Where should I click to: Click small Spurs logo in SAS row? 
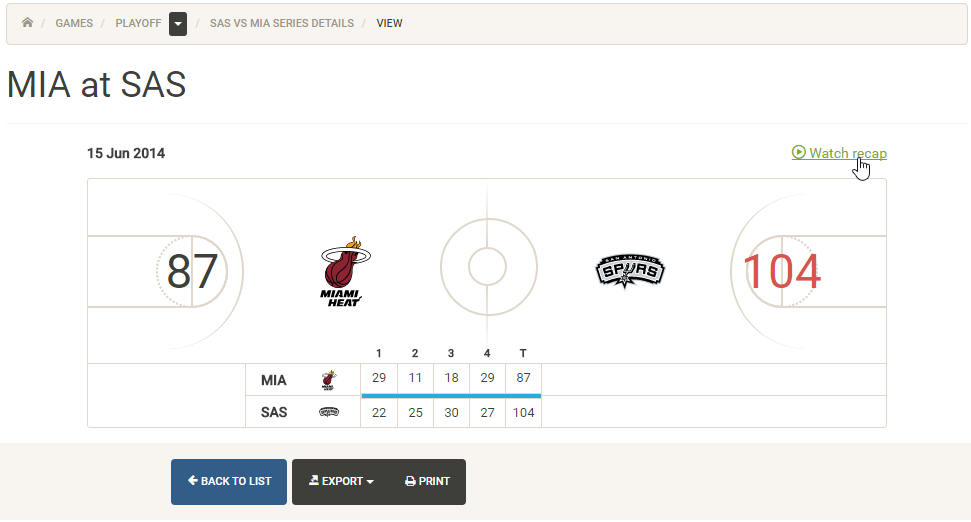(x=329, y=412)
